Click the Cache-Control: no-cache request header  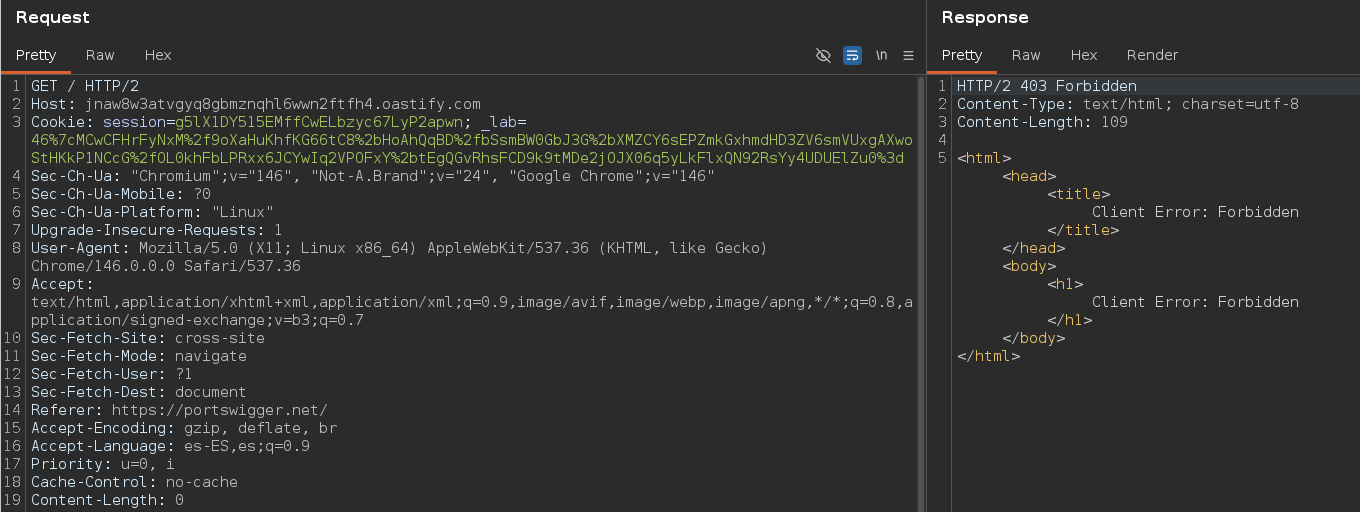pos(134,482)
